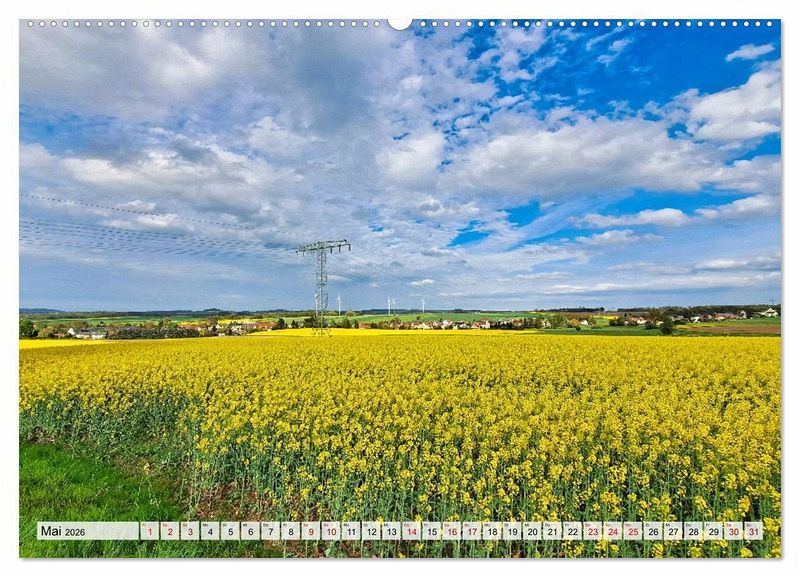Select day 19 in the calendar strip

click(x=512, y=531)
